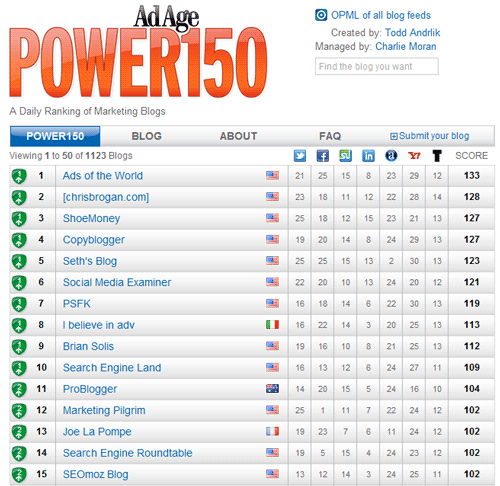Image resolution: width=500 pixels, height=486 pixels.
Task: Open the BLOG tab
Action: 147,136
